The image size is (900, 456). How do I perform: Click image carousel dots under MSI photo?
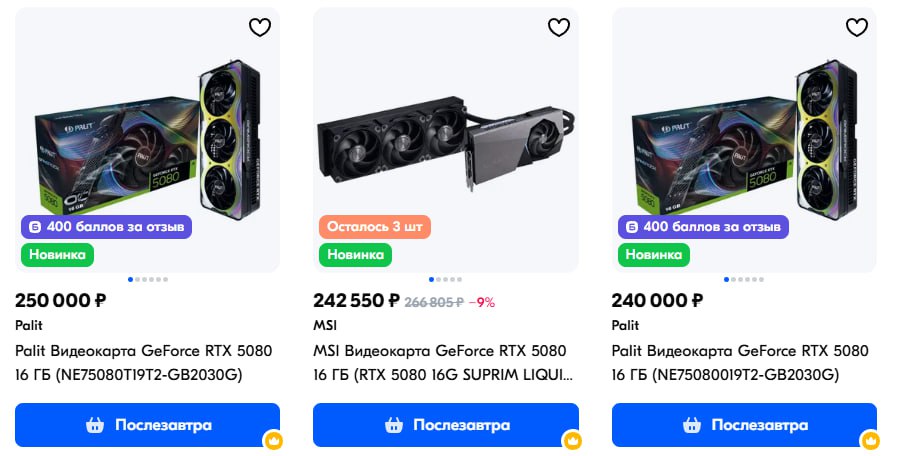pos(446,279)
